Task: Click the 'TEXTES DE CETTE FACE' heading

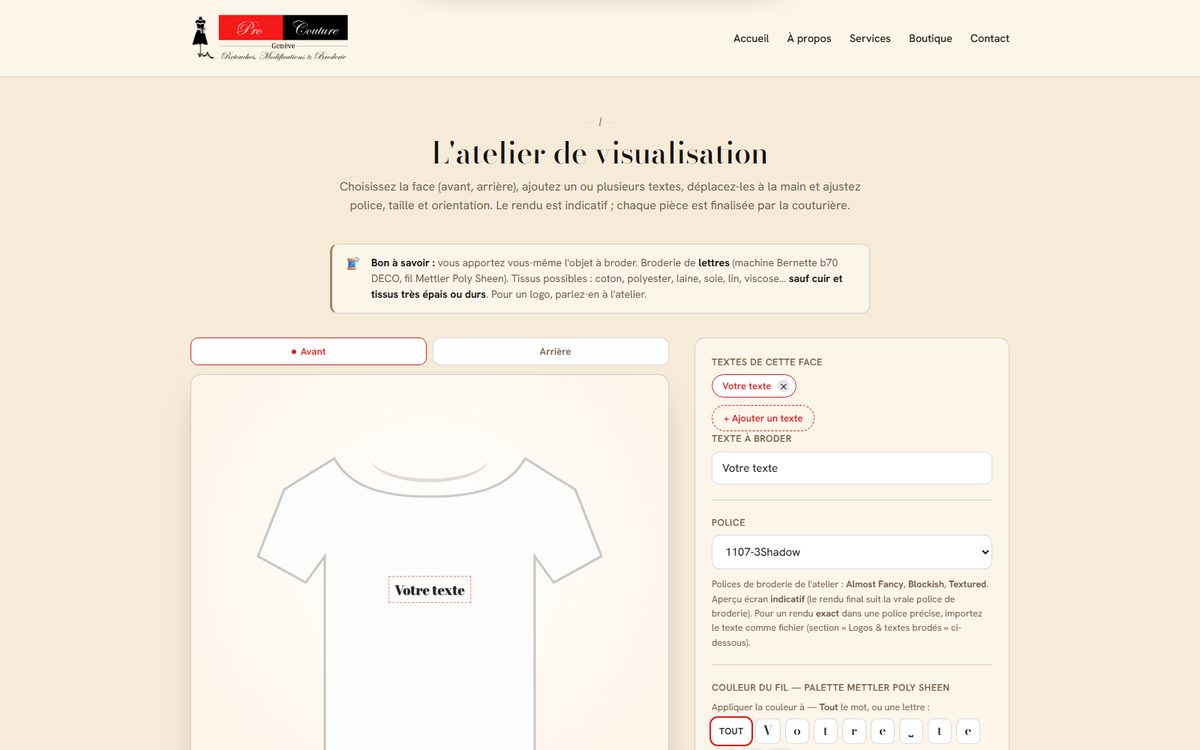Action: point(767,362)
